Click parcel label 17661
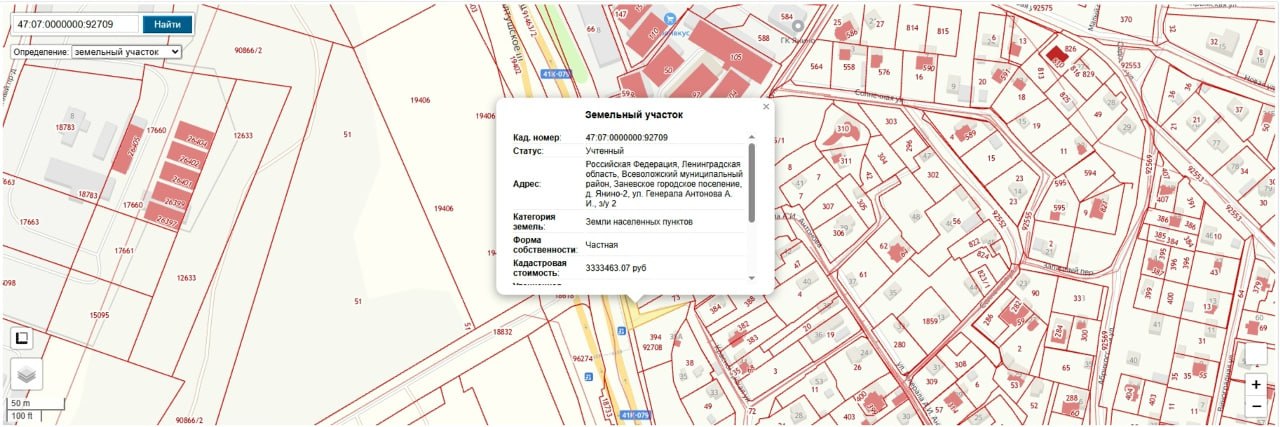1280x427 pixels. click(x=125, y=252)
